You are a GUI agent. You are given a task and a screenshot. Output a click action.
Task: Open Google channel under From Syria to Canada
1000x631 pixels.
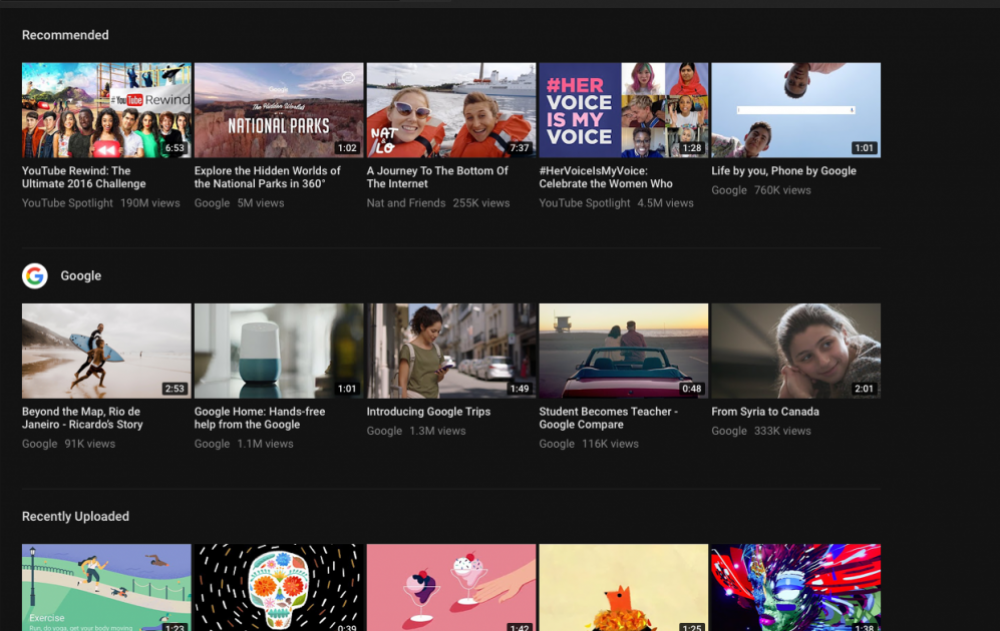[729, 431]
